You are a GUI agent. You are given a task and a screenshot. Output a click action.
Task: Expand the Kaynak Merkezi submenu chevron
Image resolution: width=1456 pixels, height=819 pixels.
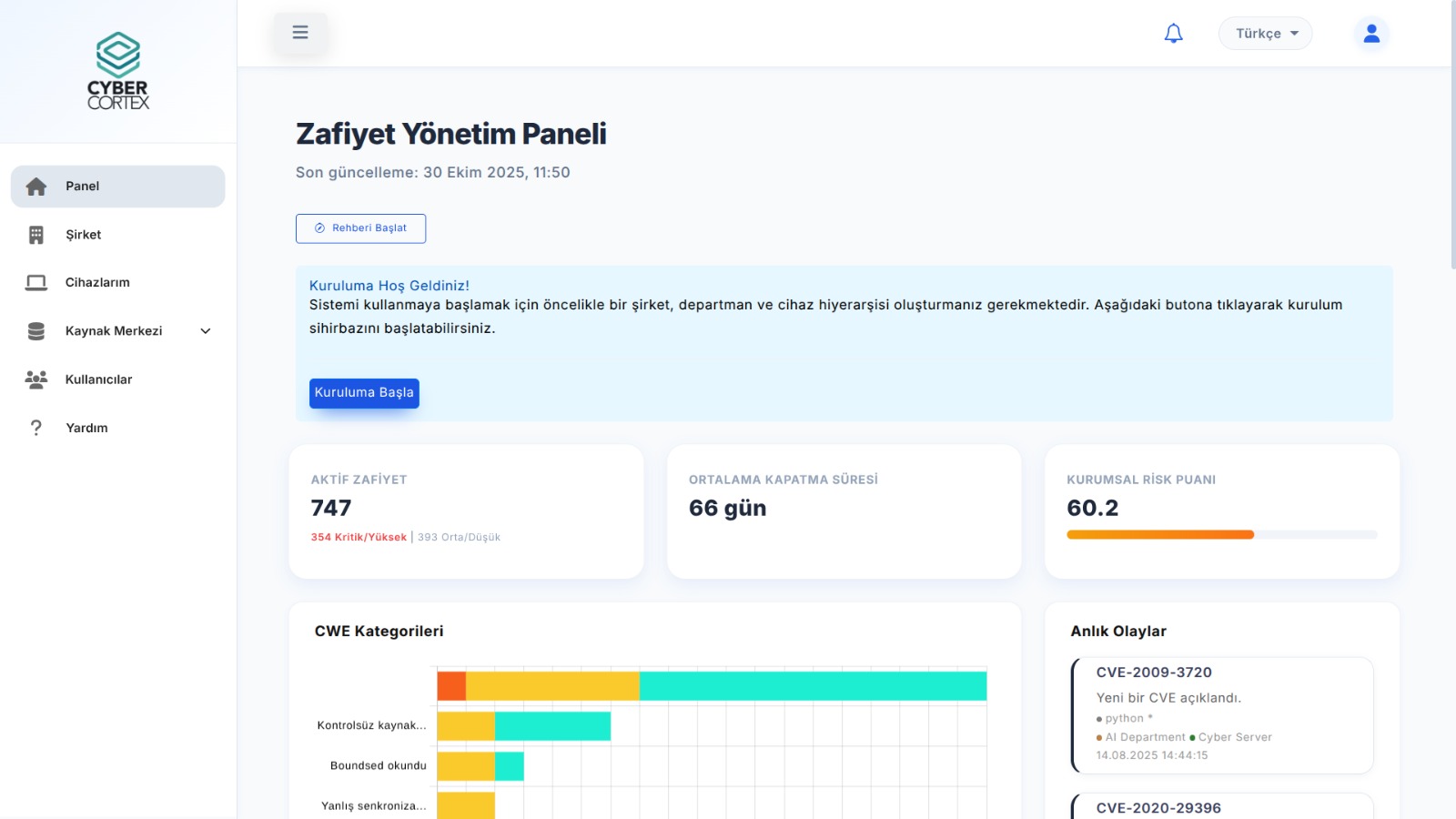(x=207, y=331)
